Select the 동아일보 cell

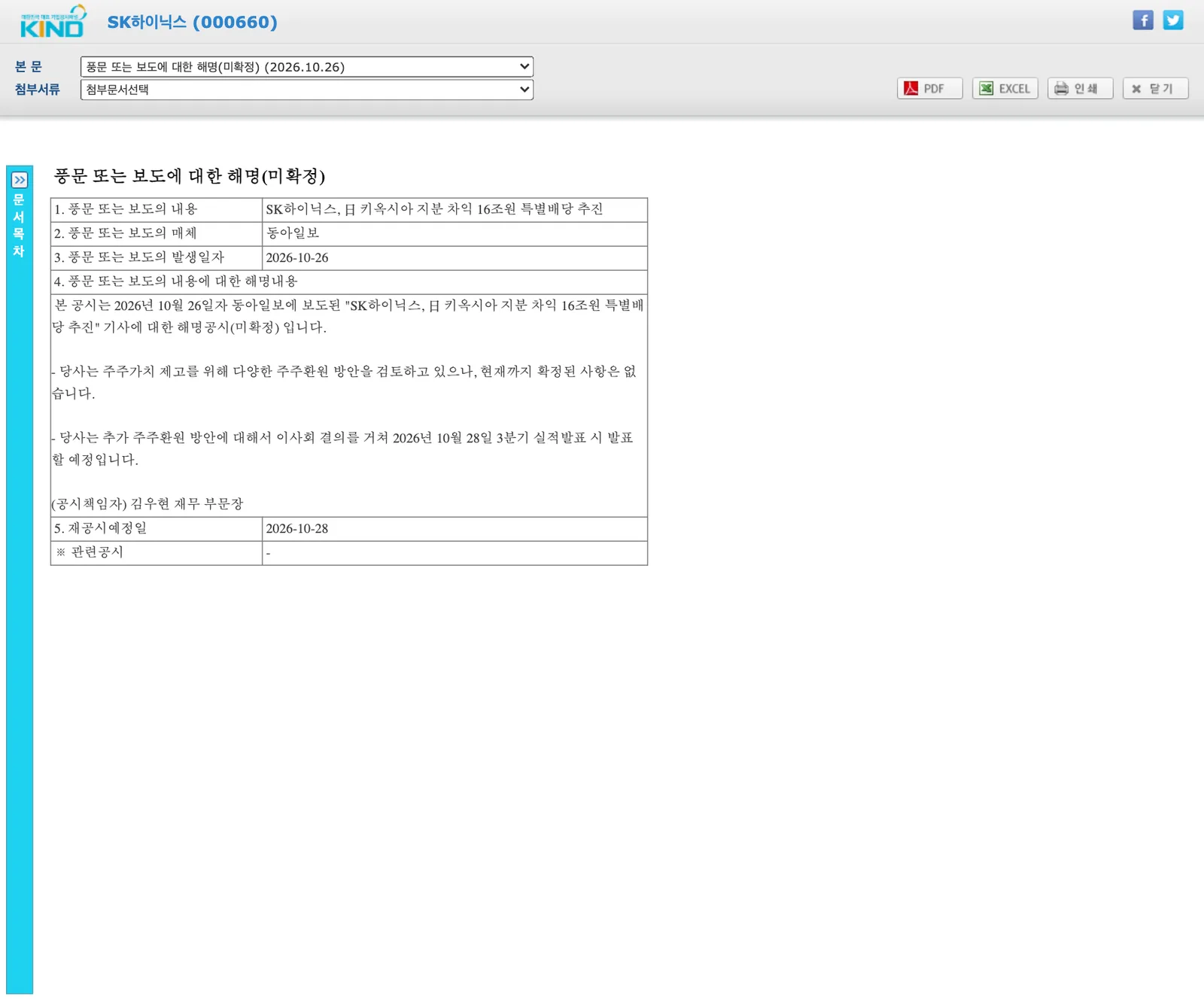coord(455,233)
